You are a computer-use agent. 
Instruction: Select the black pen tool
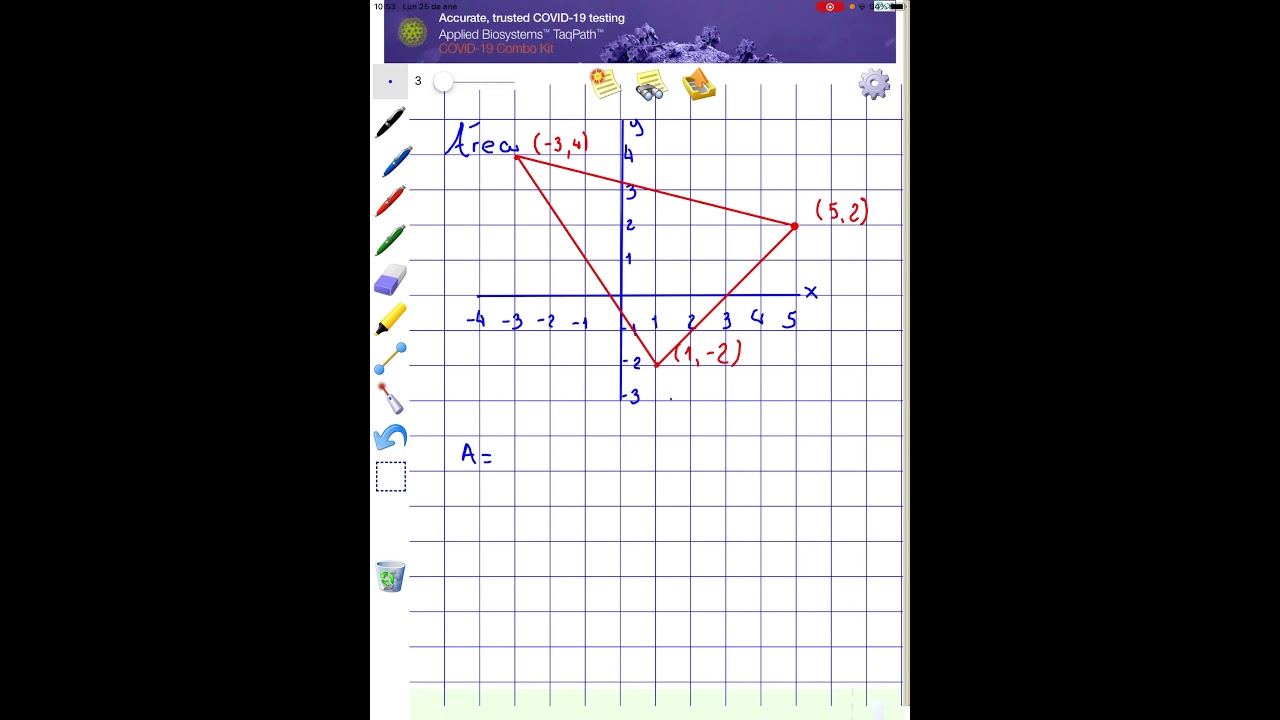tap(390, 122)
